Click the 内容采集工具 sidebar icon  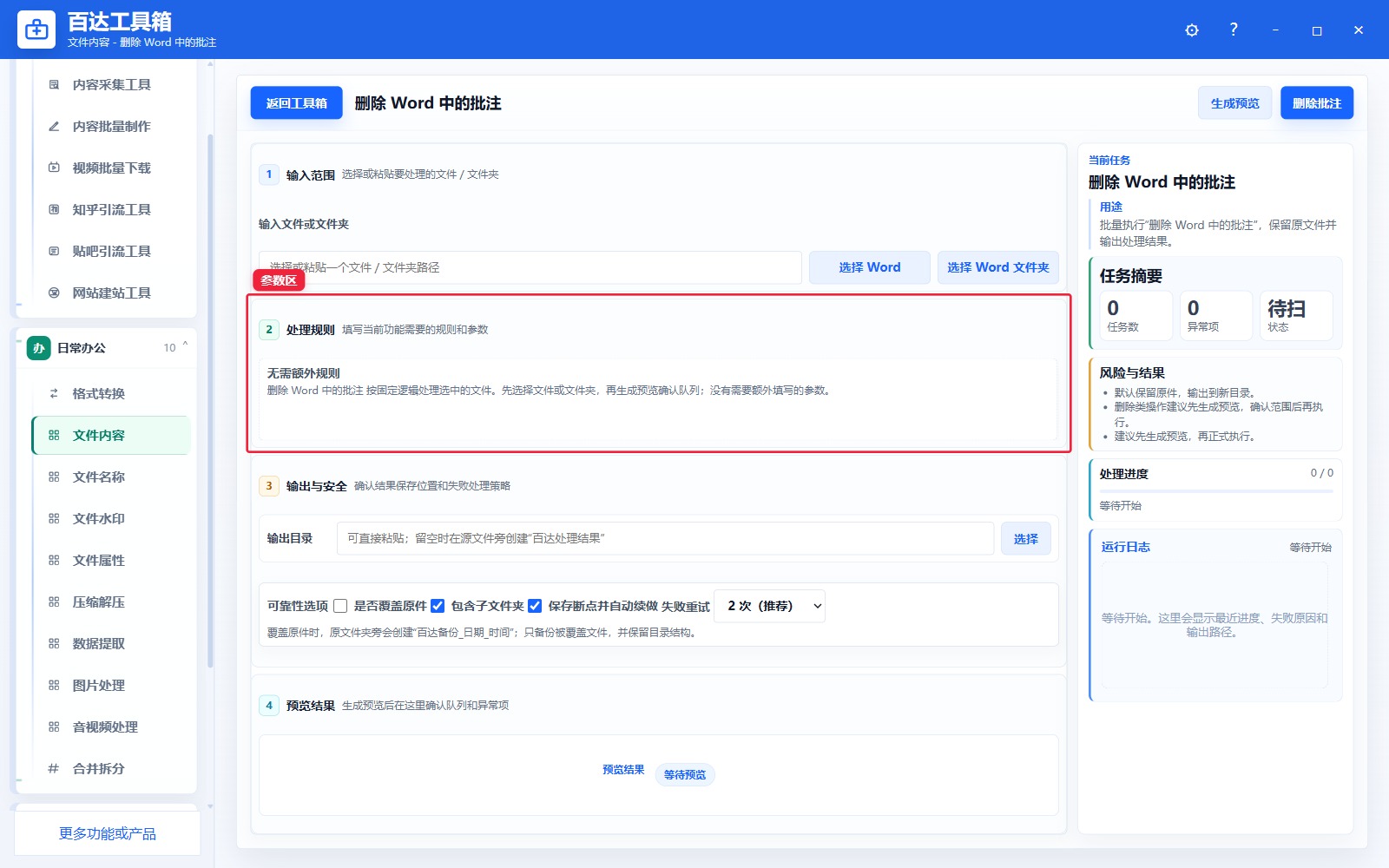click(54, 84)
